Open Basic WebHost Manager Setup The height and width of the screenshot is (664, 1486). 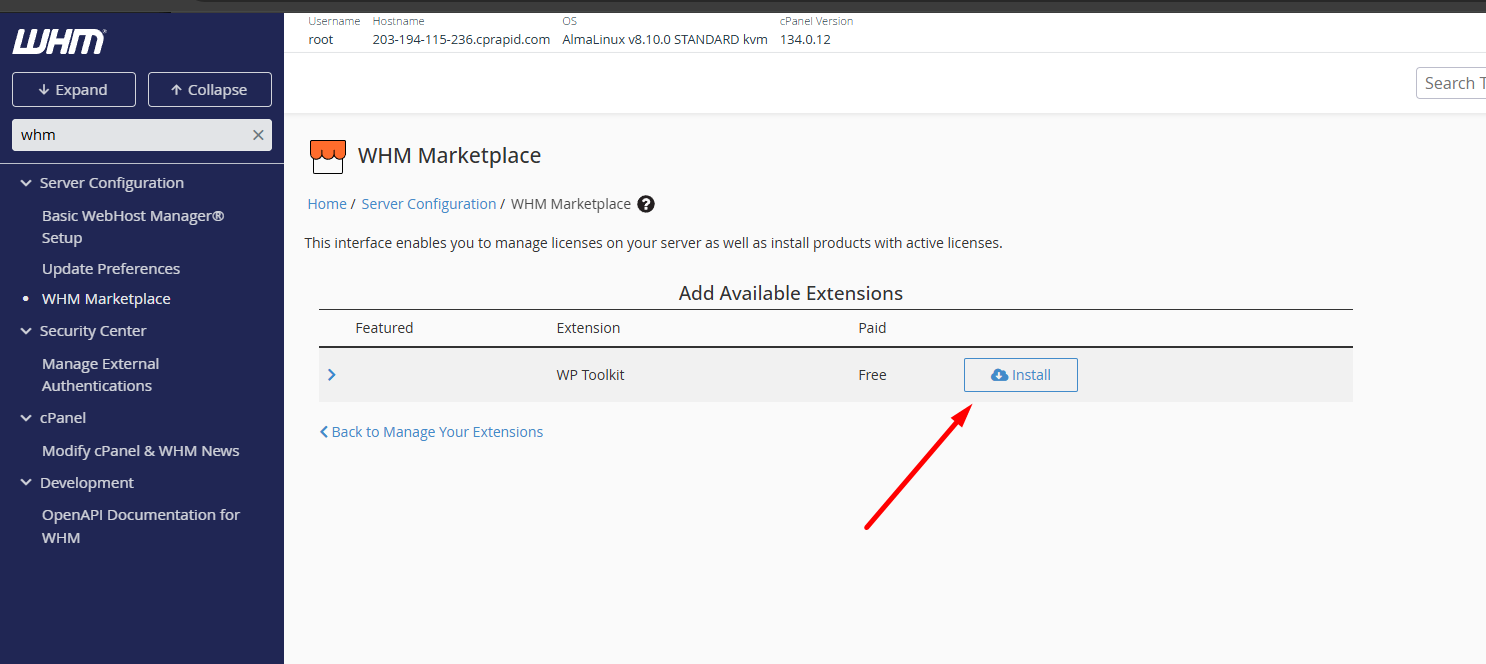(132, 227)
